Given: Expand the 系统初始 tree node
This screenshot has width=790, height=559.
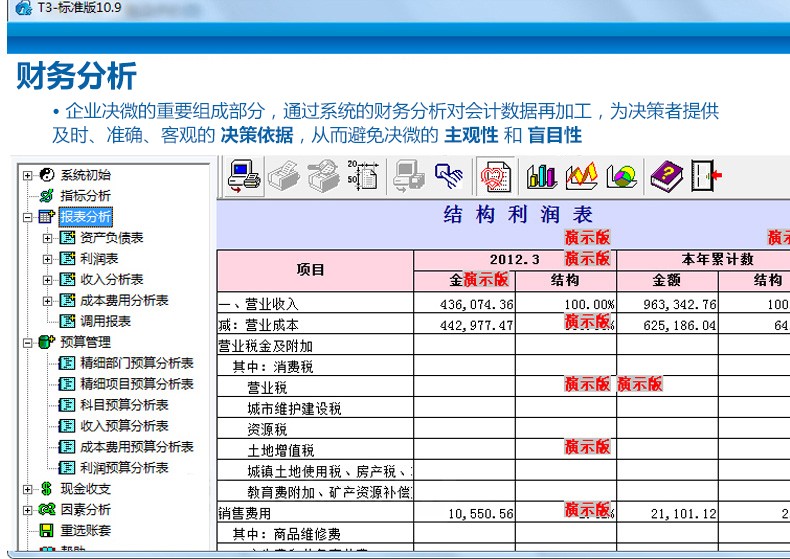Looking at the screenshot, I should click(x=27, y=175).
